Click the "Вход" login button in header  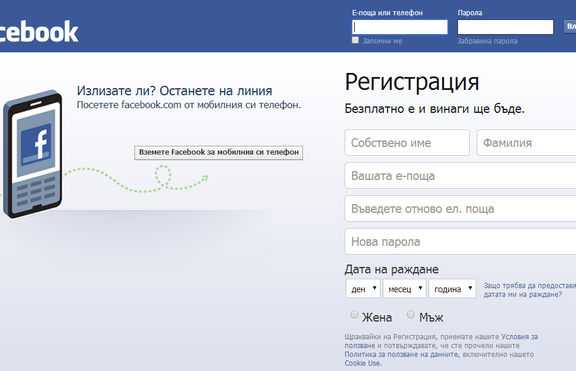pos(570,26)
